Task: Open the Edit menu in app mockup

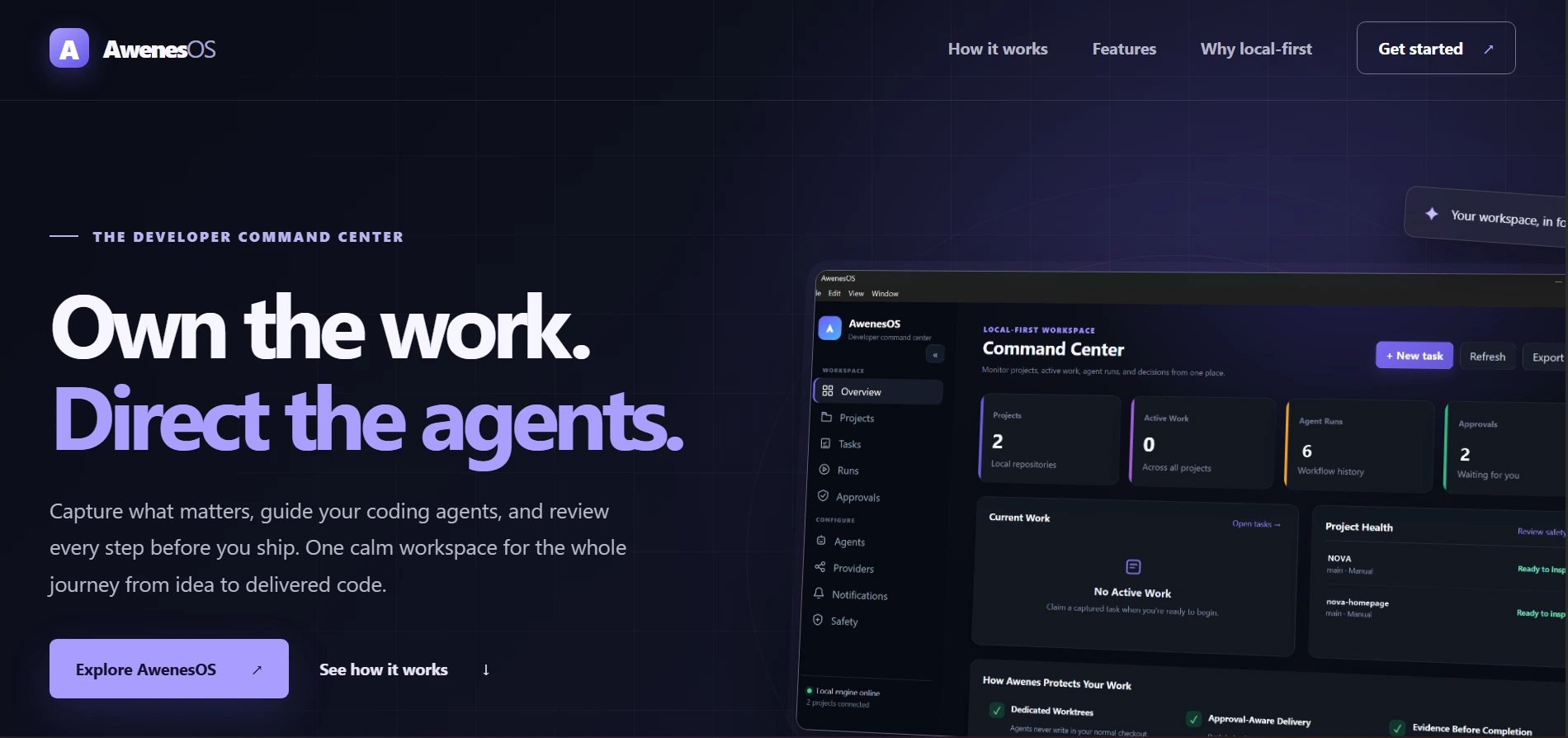Action: [834, 293]
